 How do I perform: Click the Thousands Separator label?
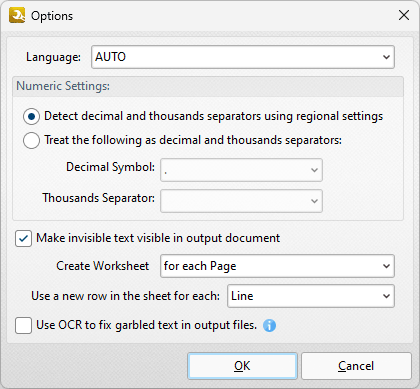(99, 198)
